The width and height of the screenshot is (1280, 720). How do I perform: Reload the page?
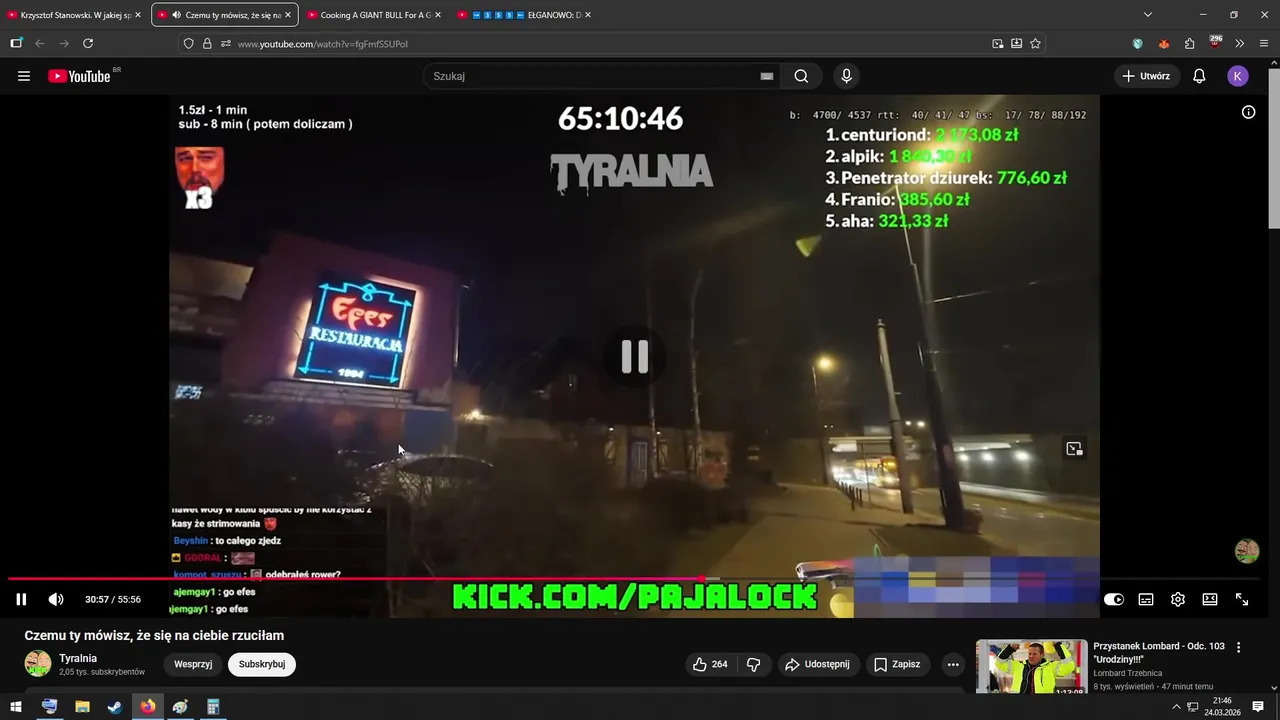[x=88, y=43]
